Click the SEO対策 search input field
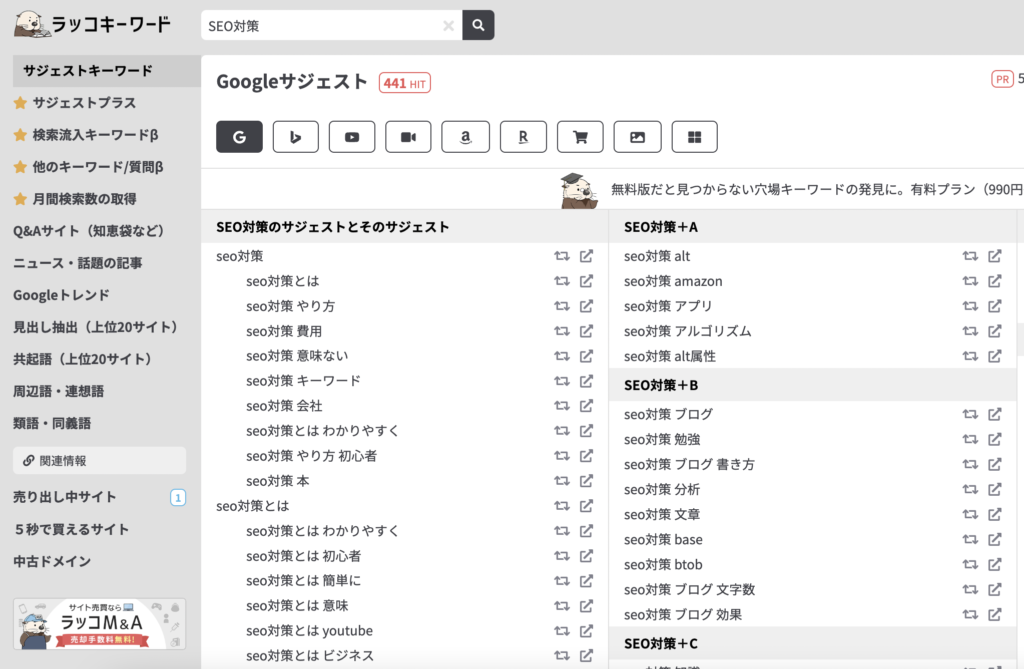The height and width of the screenshot is (669, 1024). point(320,26)
